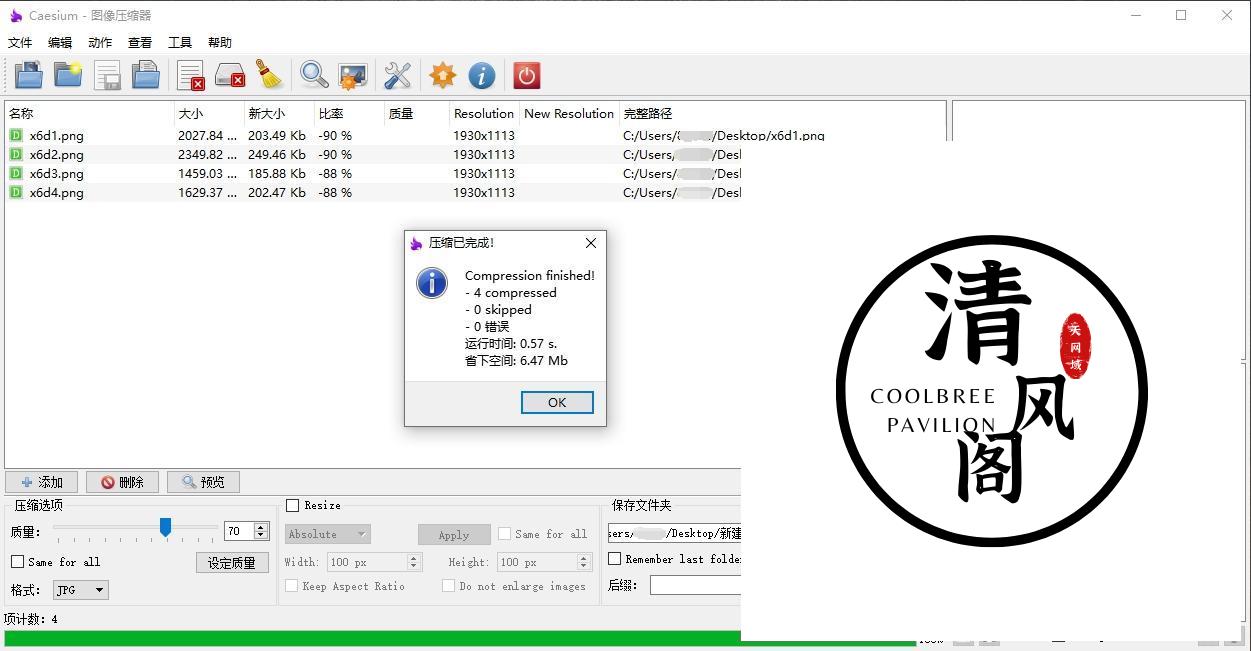Open the 动作 menu

100,42
